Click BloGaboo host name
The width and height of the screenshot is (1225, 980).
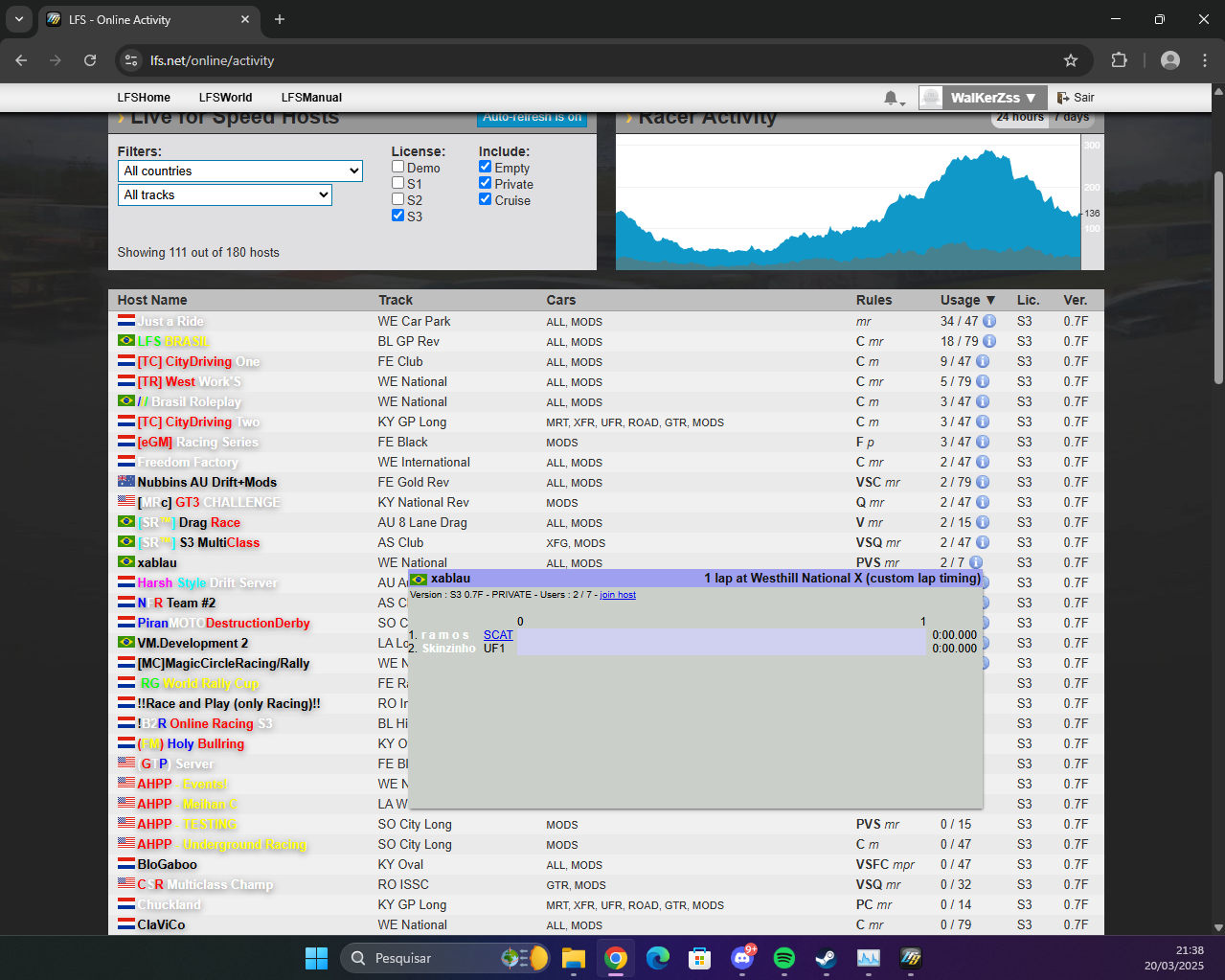click(167, 865)
